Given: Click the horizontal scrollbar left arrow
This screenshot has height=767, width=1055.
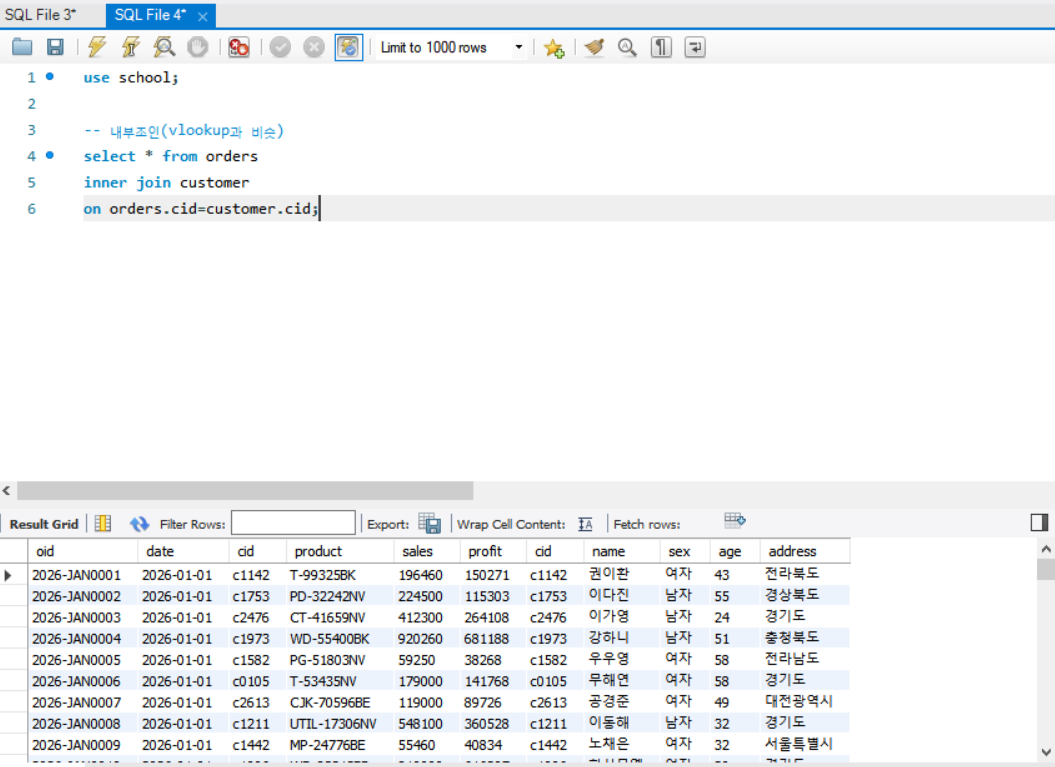Looking at the screenshot, I should click(7, 490).
